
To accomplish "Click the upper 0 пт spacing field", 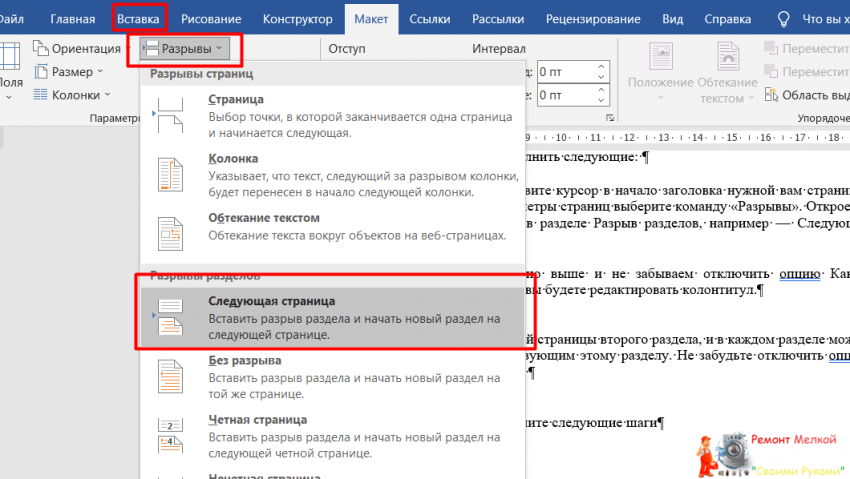I will tap(563, 72).
